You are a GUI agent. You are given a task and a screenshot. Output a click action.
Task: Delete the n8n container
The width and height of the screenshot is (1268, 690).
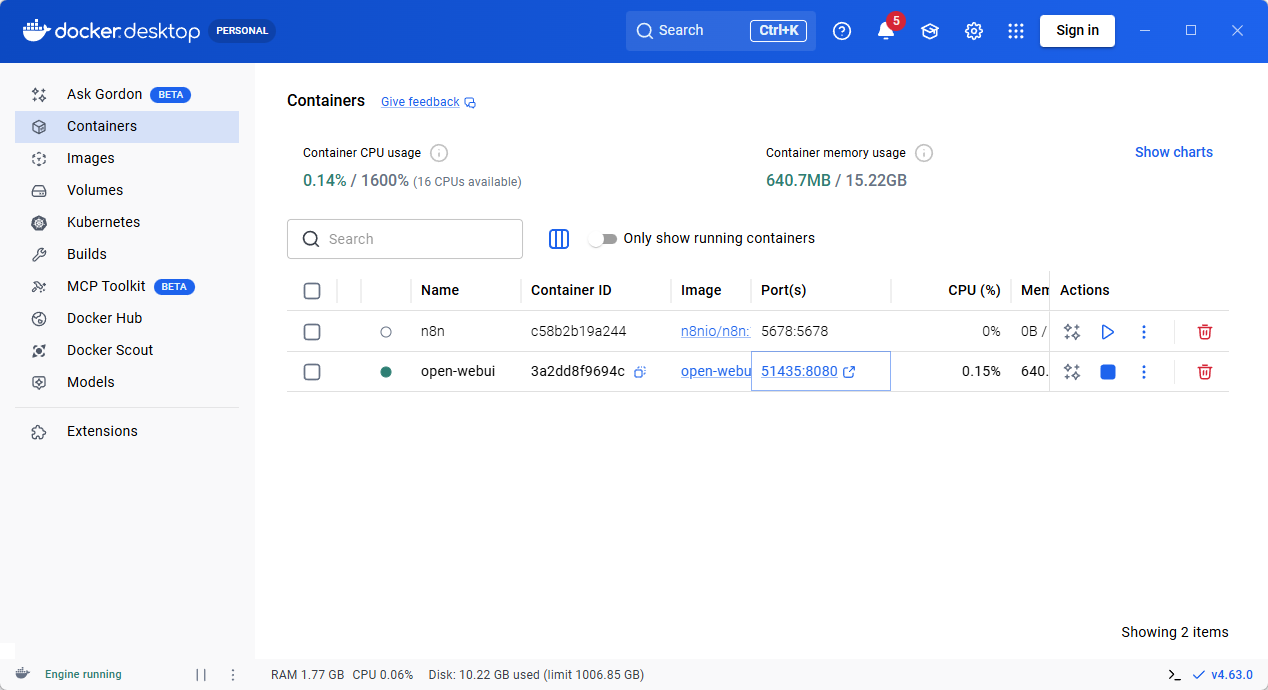tap(1205, 332)
